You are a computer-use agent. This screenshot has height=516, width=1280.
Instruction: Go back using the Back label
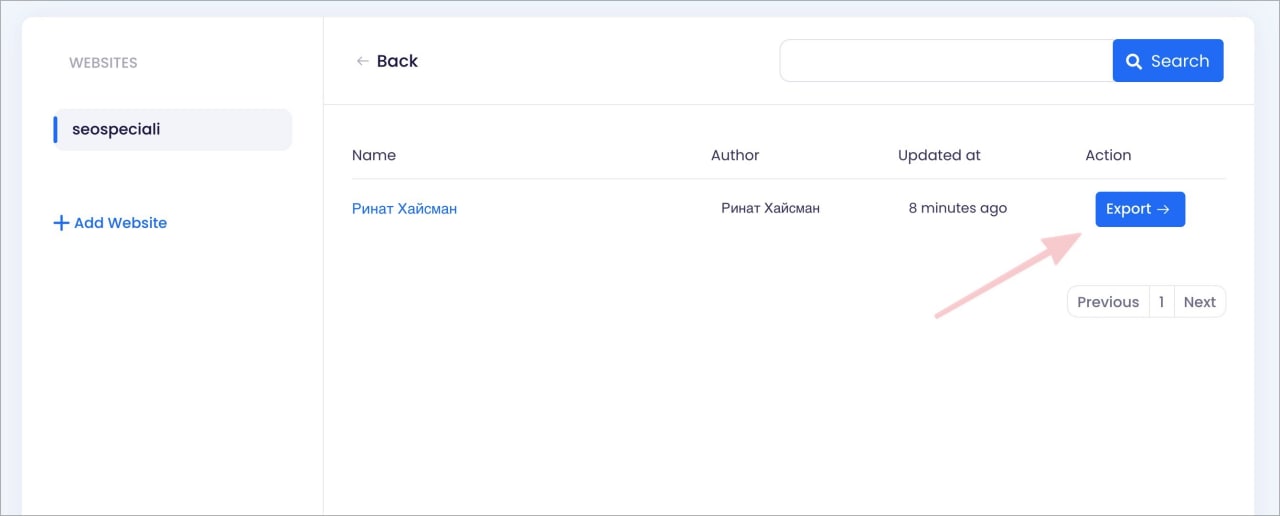(x=397, y=61)
